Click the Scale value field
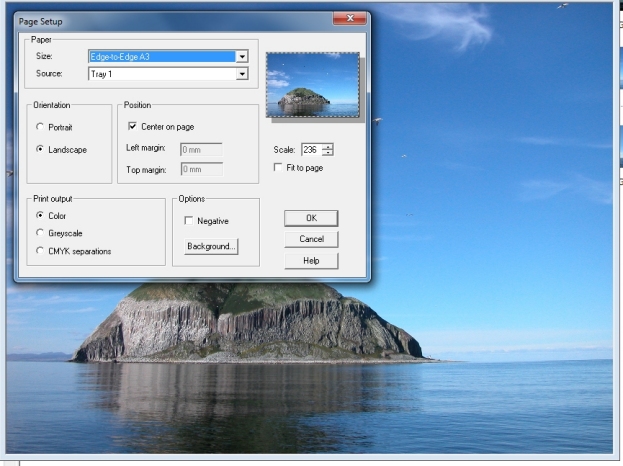This screenshot has width=623, height=466. (x=312, y=150)
